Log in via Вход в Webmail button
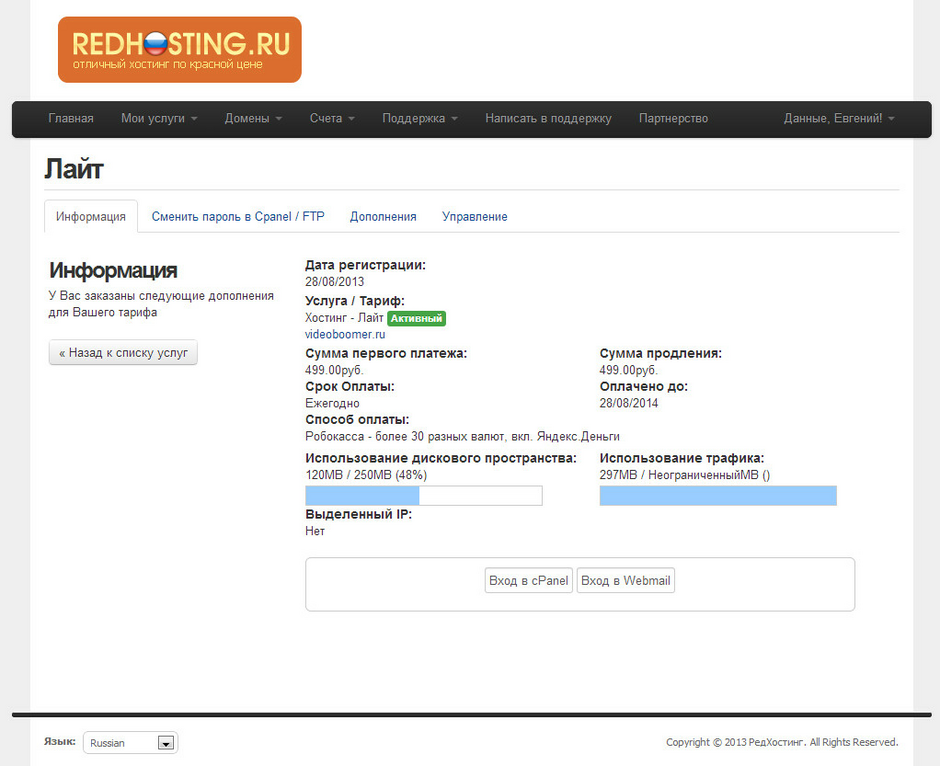 pos(625,580)
